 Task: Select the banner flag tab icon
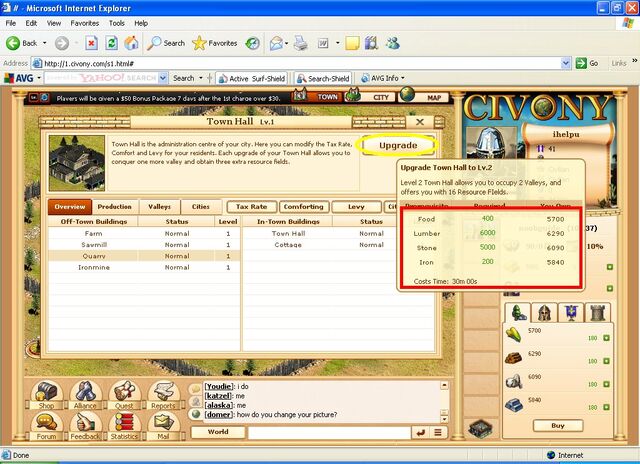point(571,313)
